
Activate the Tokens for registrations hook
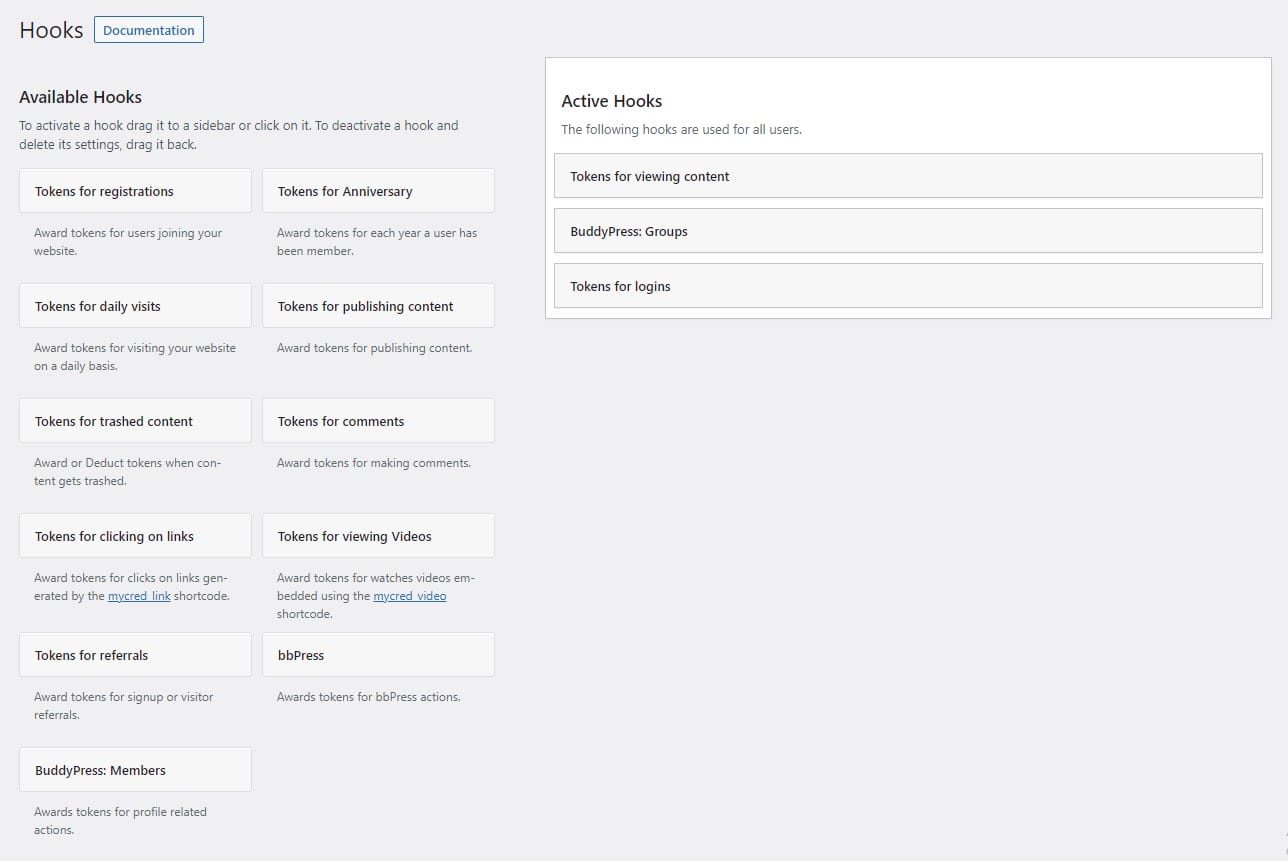click(135, 191)
